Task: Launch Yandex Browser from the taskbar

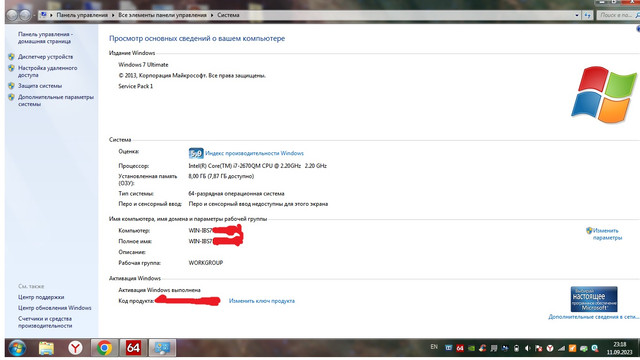Action: click(x=75, y=348)
